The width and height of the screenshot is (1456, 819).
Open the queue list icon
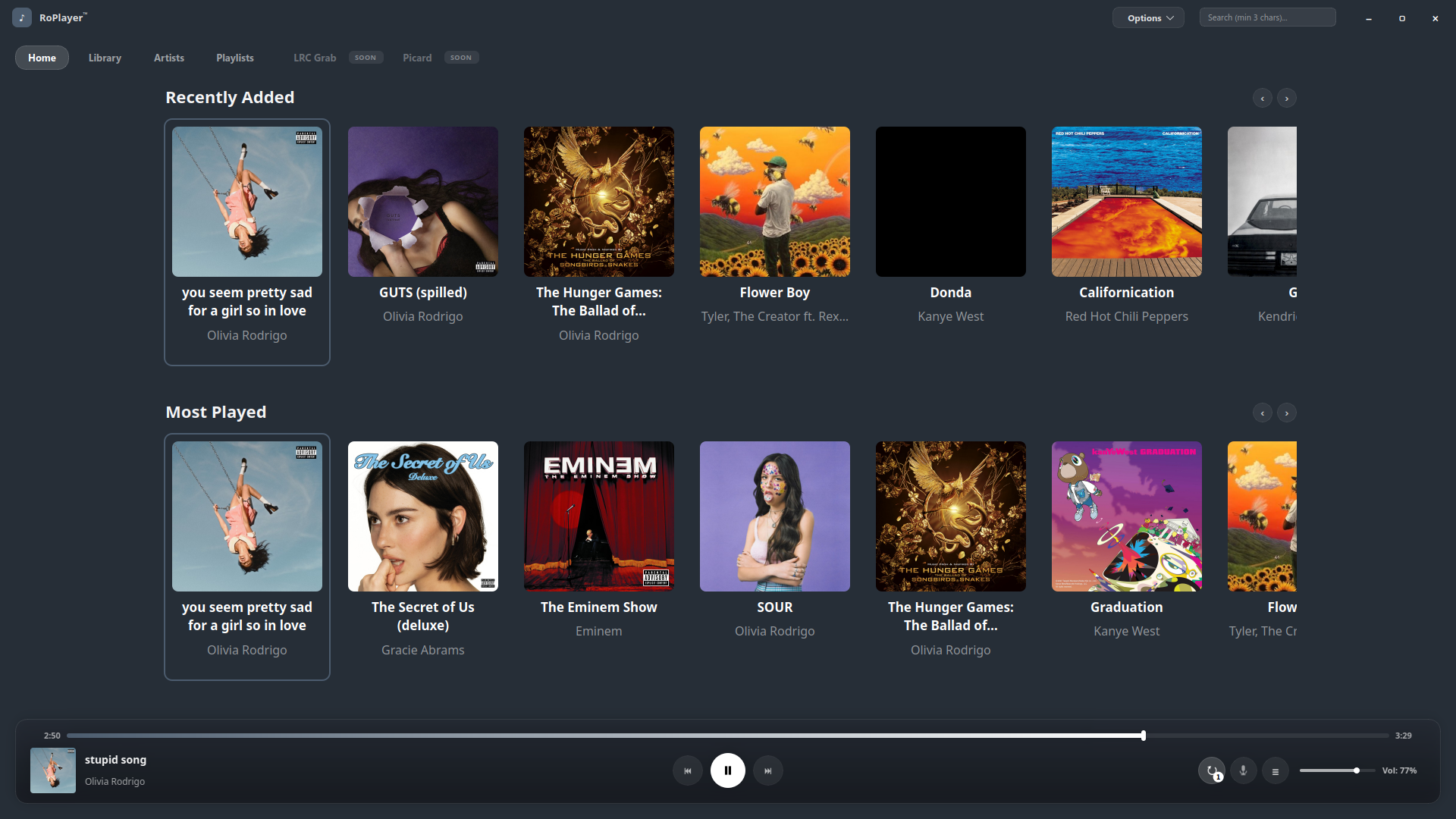tap(1276, 770)
